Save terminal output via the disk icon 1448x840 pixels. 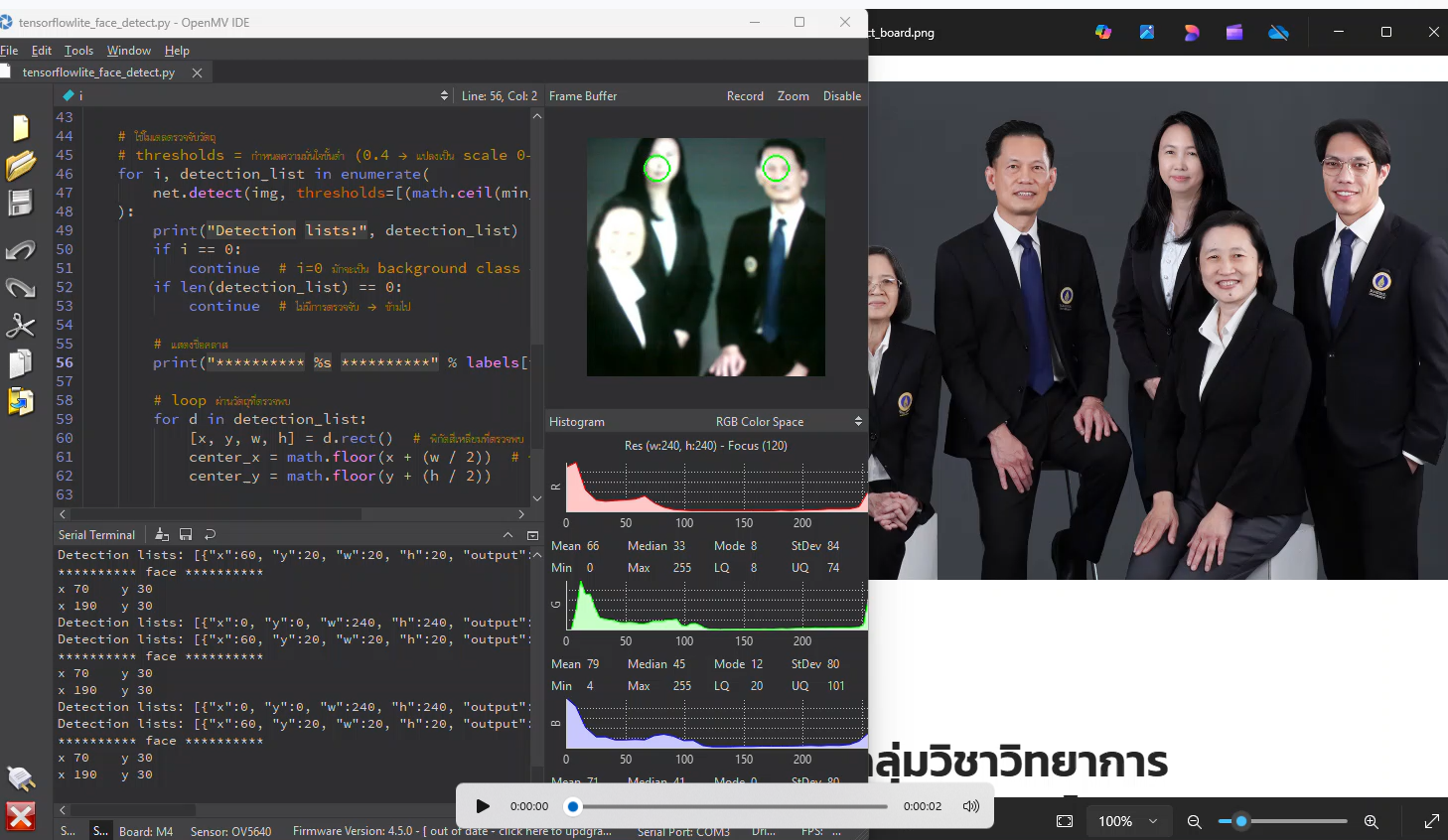click(x=186, y=534)
